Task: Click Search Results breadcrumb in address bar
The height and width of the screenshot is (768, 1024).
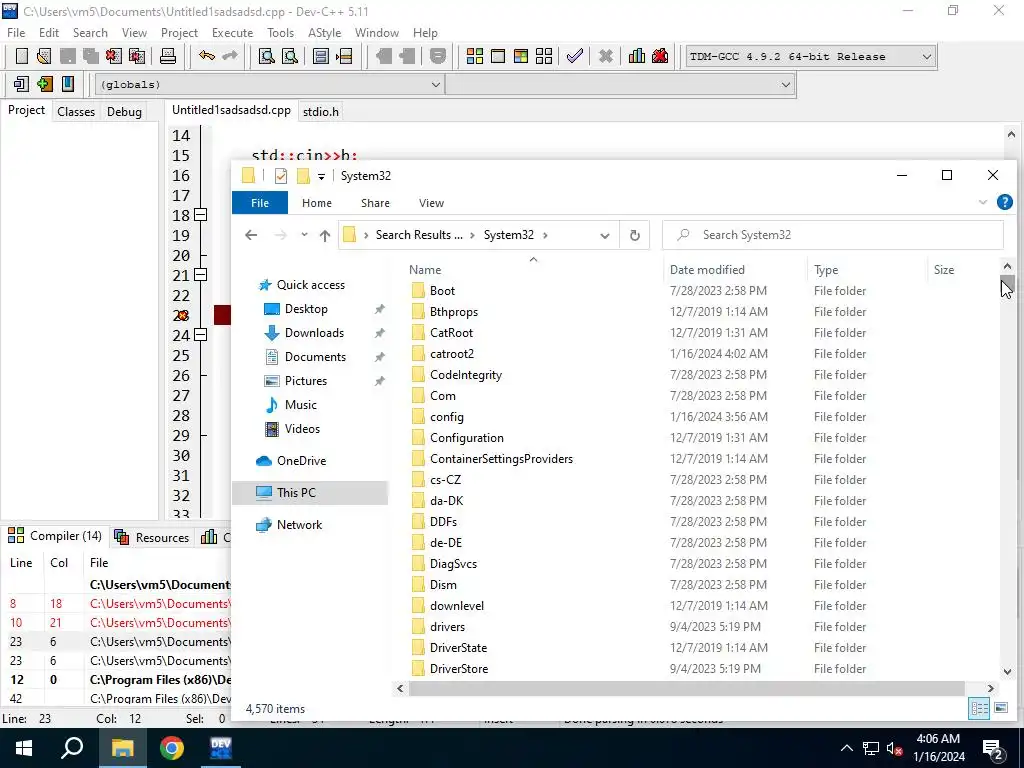Action: 419,235
